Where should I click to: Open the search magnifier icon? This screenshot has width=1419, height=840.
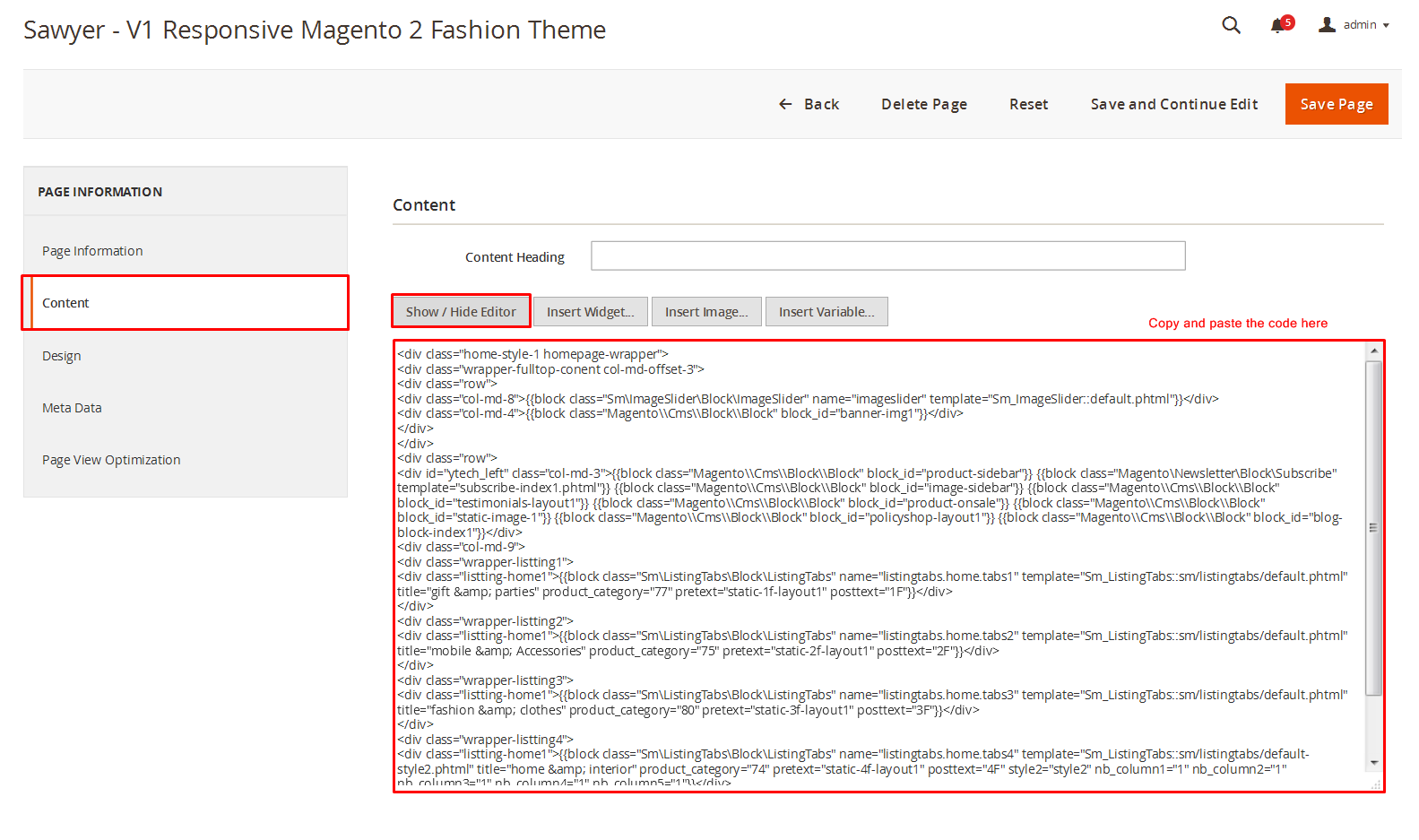pos(1232,25)
